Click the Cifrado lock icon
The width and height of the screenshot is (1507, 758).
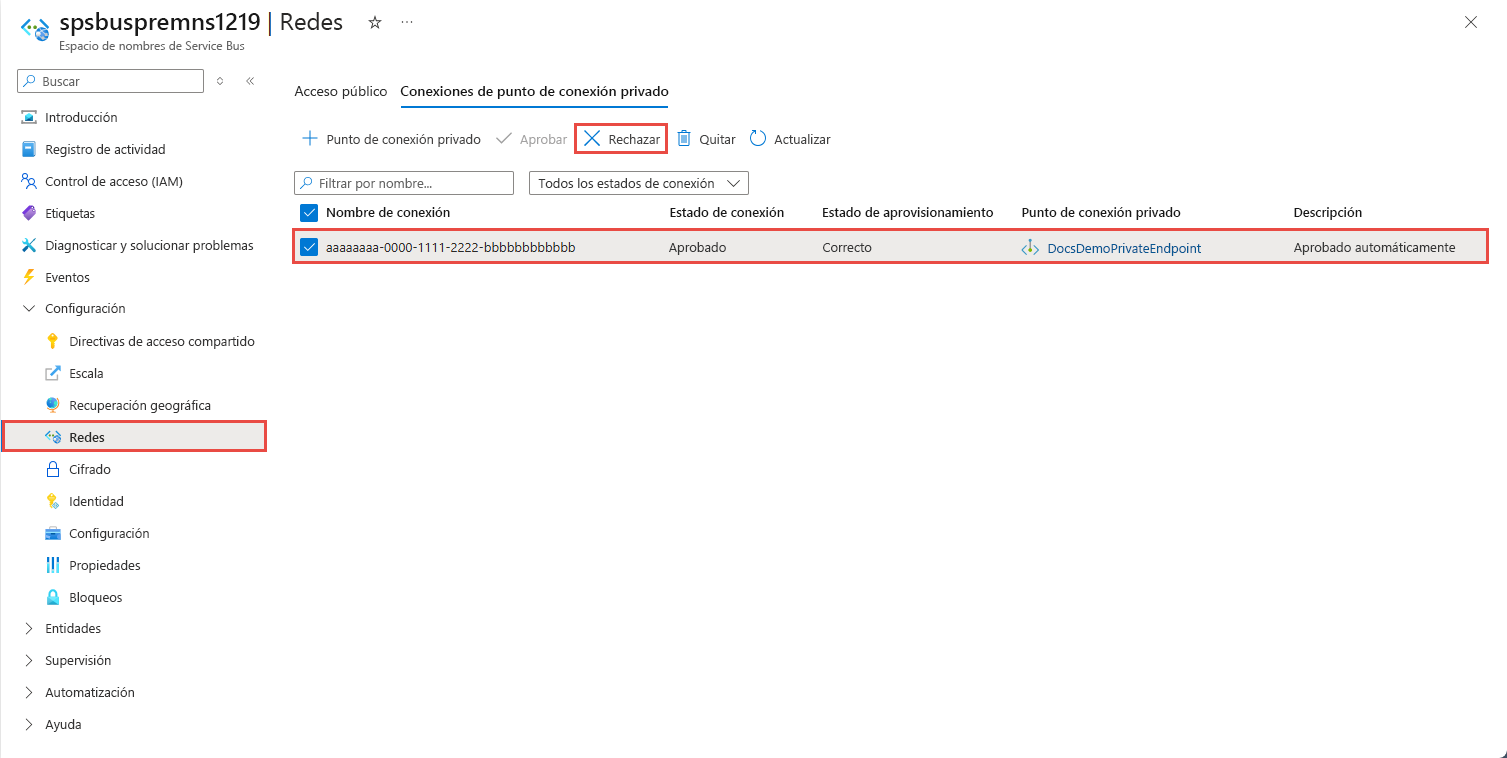pyautogui.click(x=53, y=469)
